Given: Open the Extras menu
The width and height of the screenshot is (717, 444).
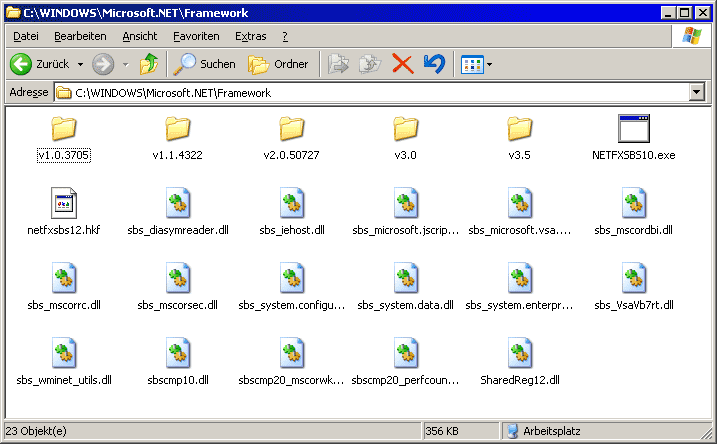Looking at the screenshot, I should (251, 36).
